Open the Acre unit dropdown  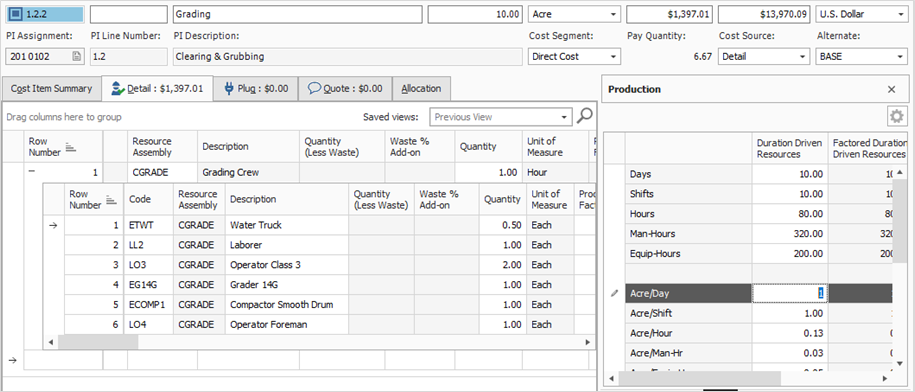coord(613,14)
